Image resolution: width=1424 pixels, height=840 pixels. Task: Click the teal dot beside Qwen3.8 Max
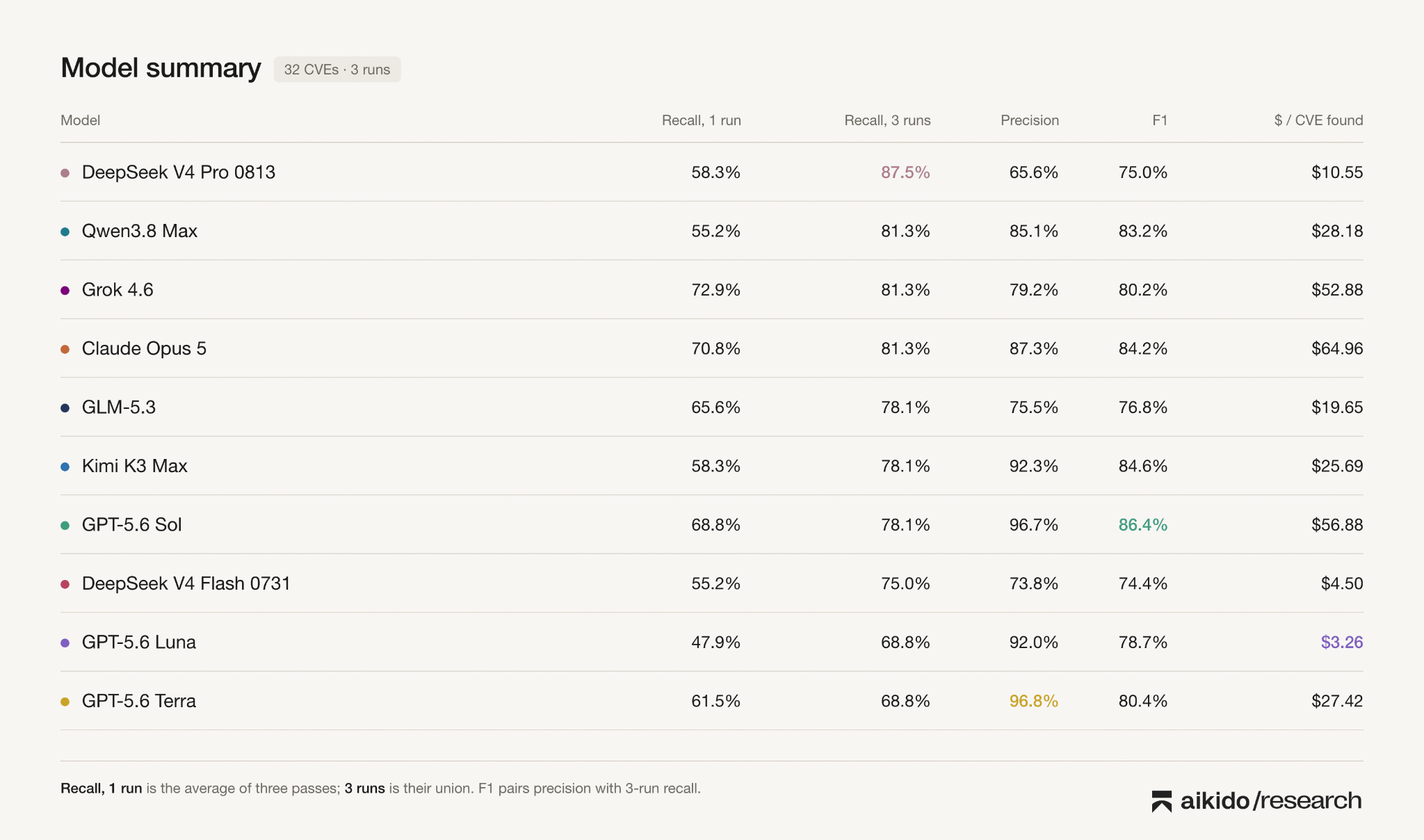tap(65, 232)
